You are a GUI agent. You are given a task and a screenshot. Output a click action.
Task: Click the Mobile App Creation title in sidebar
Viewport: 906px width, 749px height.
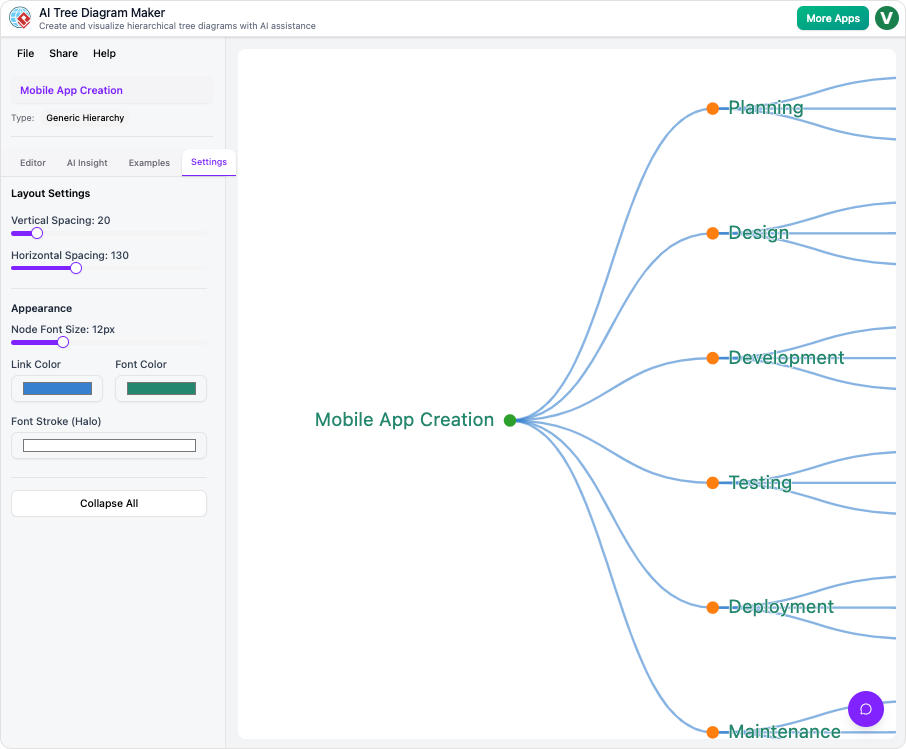(x=71, y=90)
